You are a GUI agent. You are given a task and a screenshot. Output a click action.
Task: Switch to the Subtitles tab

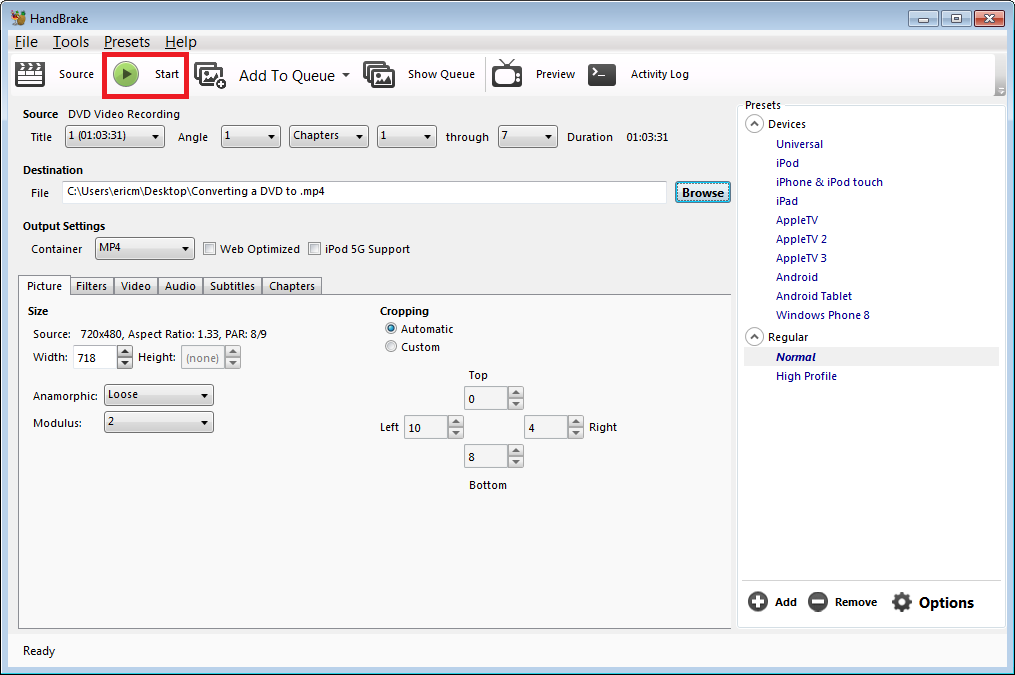click(232, 286)
